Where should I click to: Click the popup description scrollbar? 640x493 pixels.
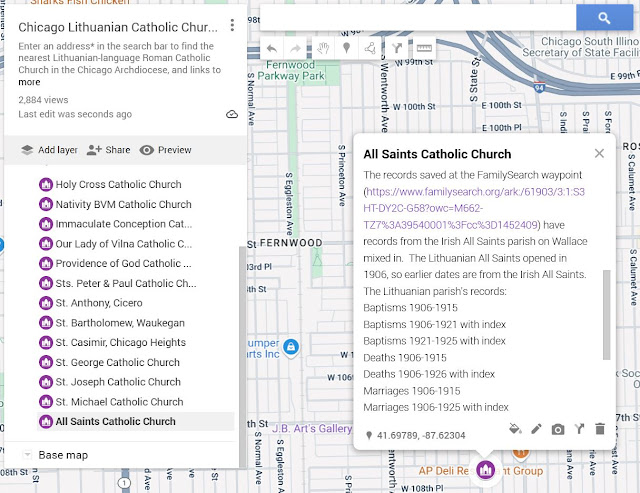click(x=607, y=314)
